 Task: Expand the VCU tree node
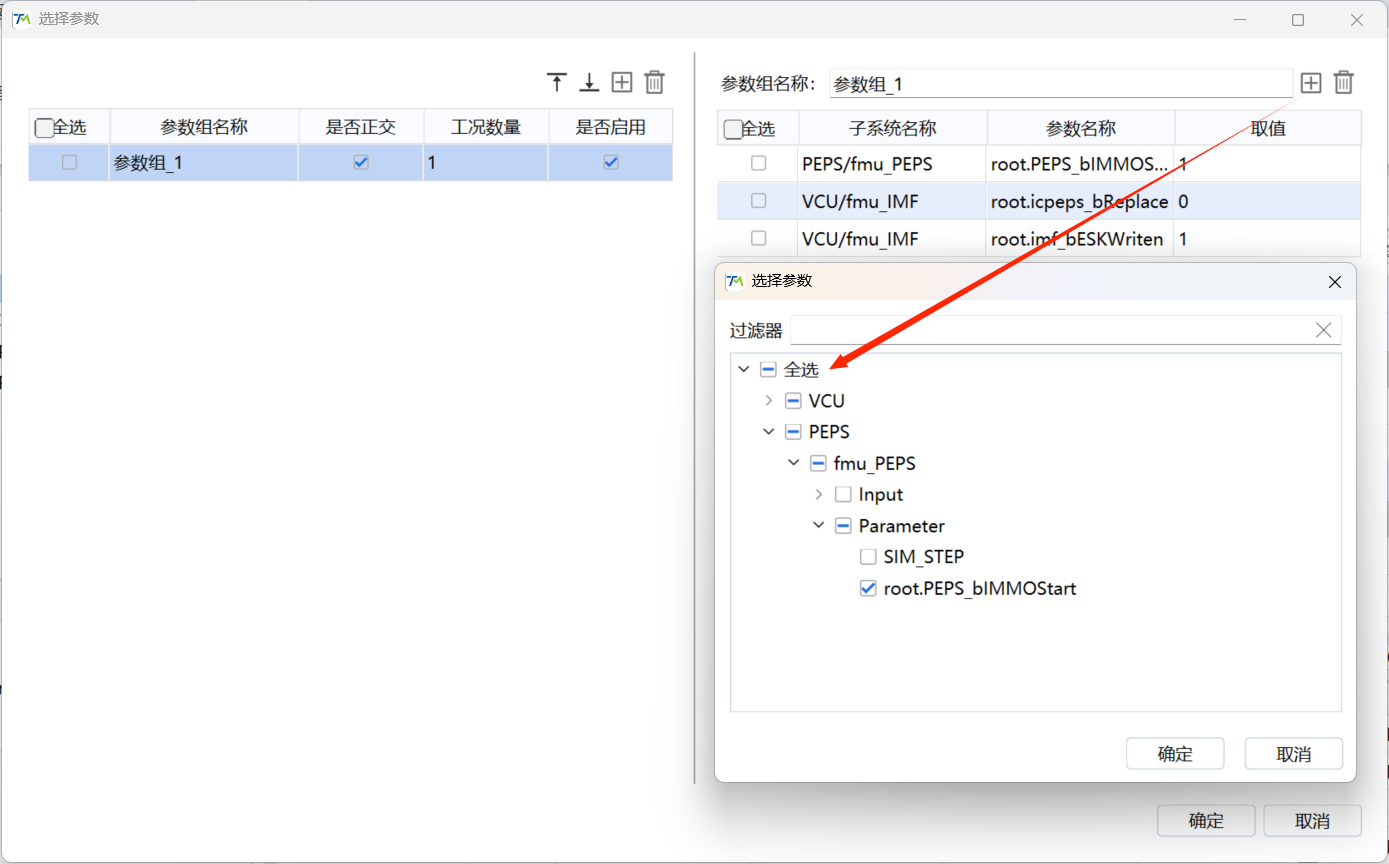(768, 401)
